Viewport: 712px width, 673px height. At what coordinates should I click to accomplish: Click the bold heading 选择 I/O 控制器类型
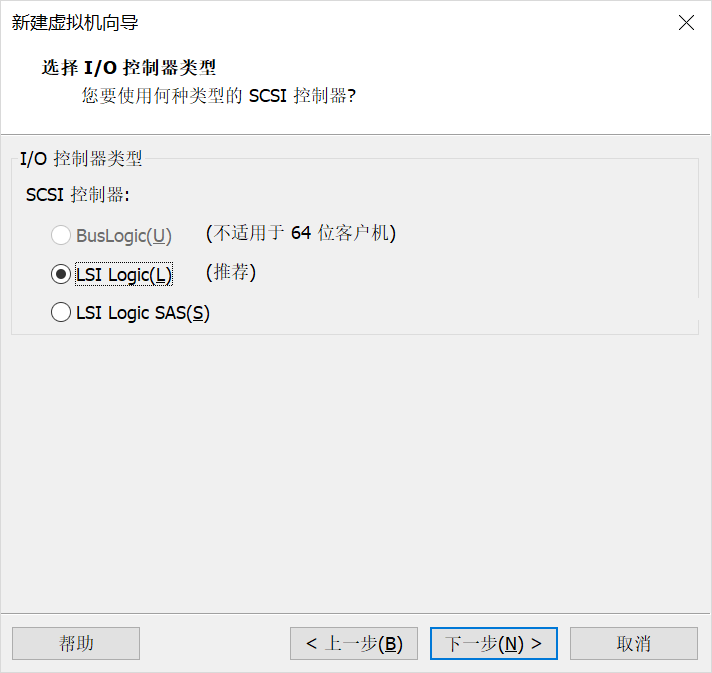[129, 68]
